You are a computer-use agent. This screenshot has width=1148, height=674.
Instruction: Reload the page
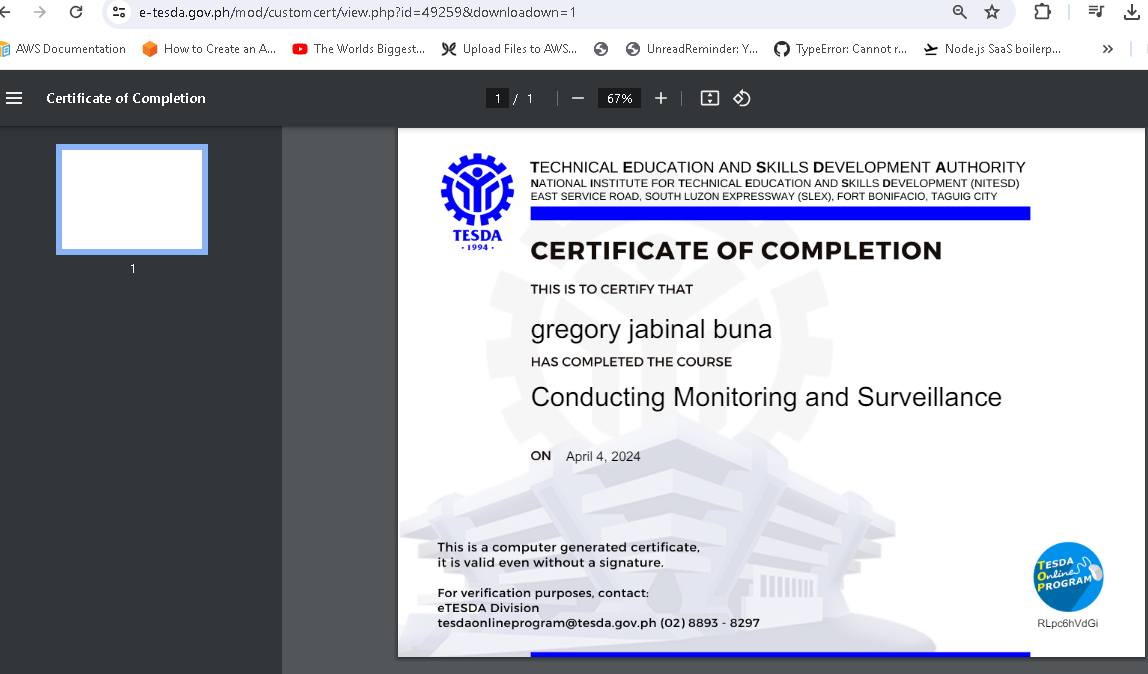coord(76,12)
